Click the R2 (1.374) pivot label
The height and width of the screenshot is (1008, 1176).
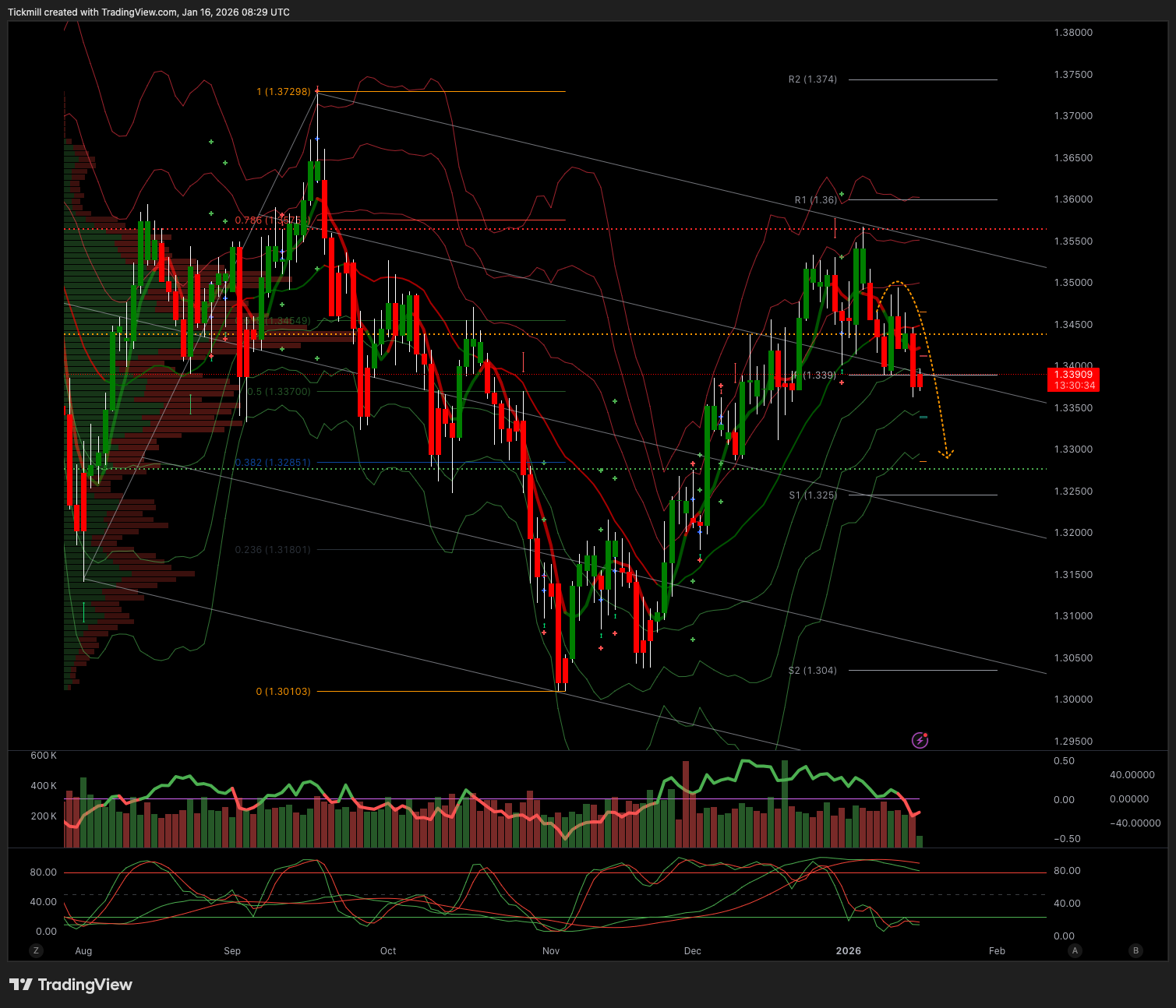[812, 79]
